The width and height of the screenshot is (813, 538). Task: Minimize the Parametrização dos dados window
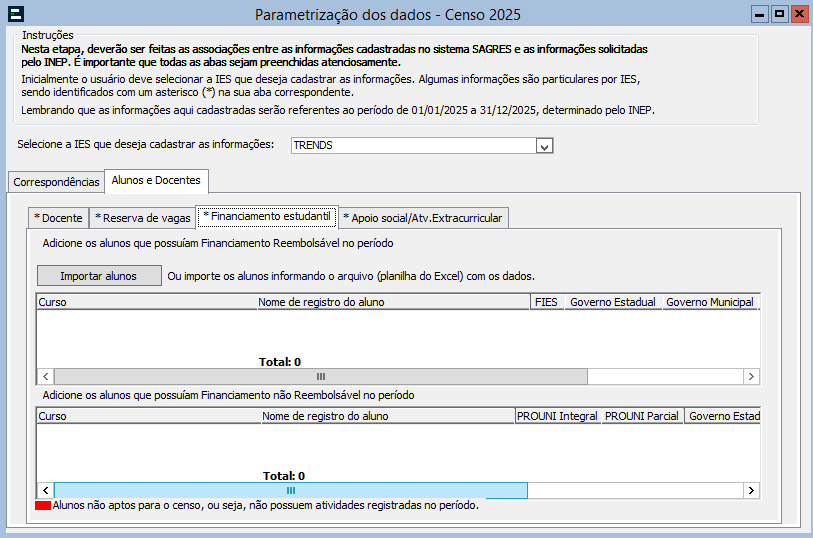click(760, 14)
